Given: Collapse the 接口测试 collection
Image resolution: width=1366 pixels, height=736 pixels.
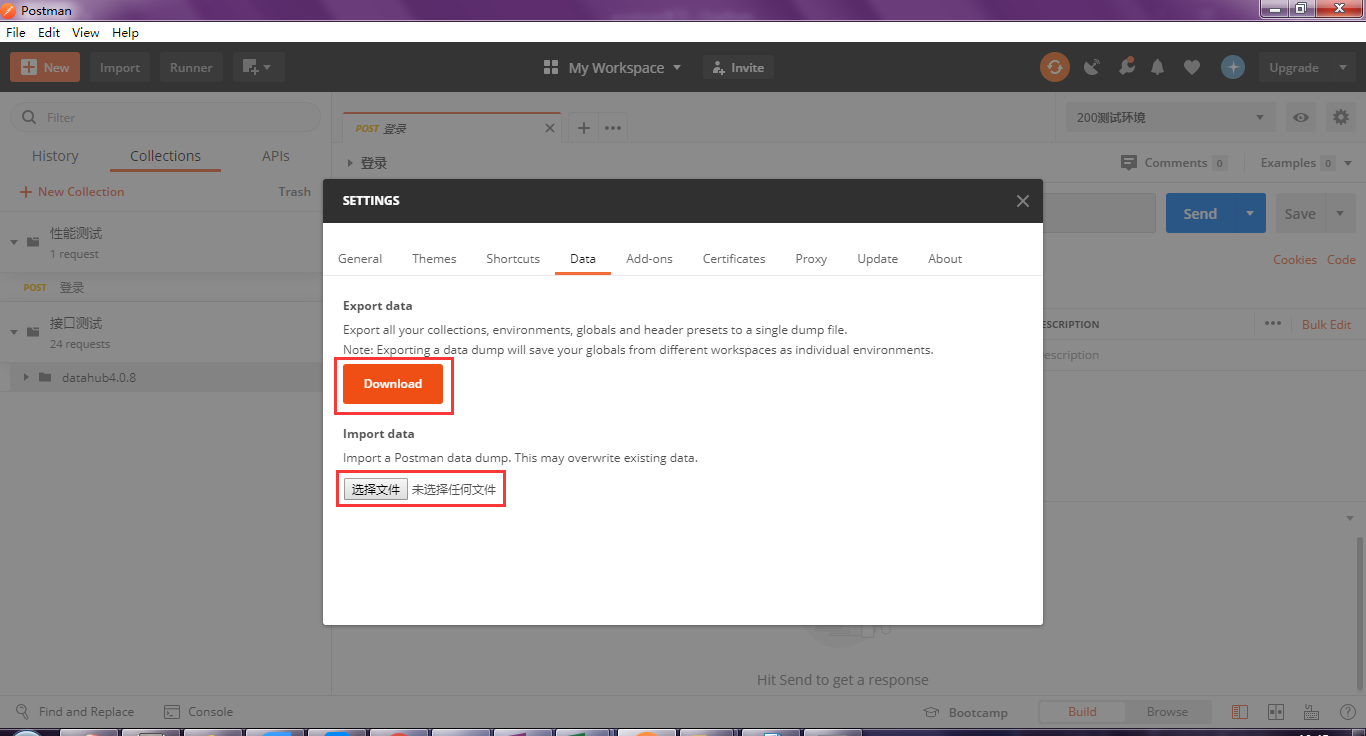Looking at the screenshot, I should coord(14,332).
